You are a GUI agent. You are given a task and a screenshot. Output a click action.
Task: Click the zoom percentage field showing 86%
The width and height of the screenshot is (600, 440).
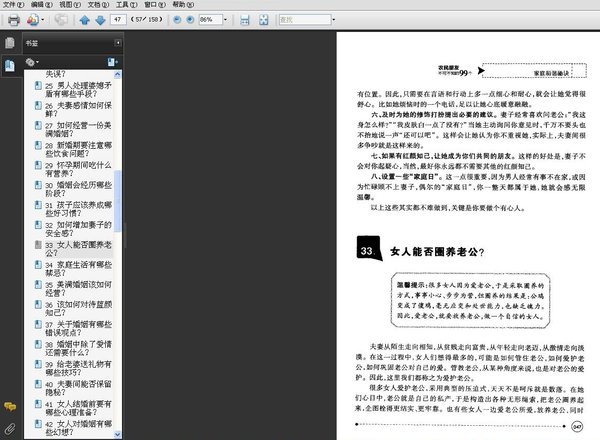[x=210, y=20]
